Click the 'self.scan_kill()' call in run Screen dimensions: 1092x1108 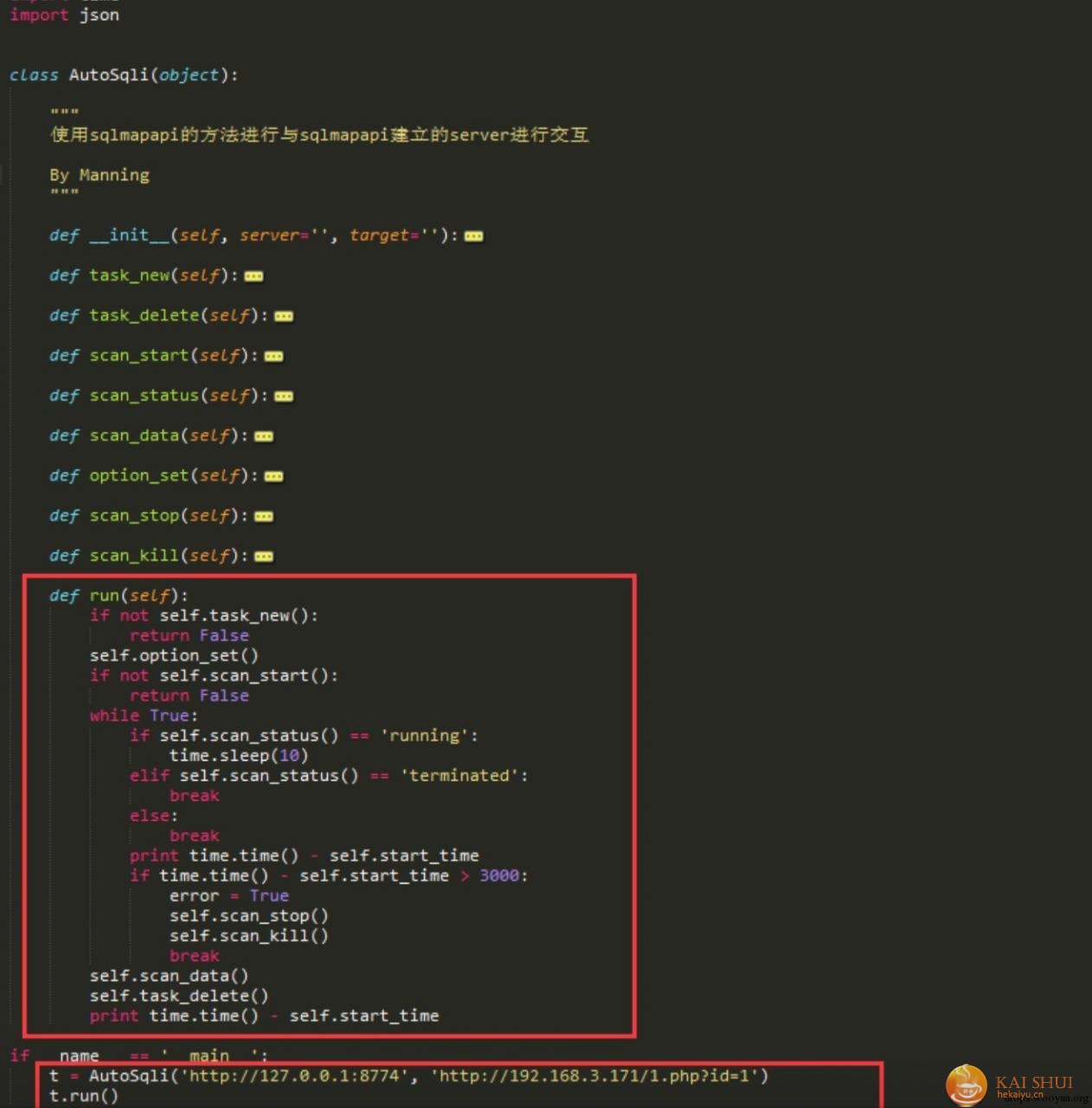[249, 935]
